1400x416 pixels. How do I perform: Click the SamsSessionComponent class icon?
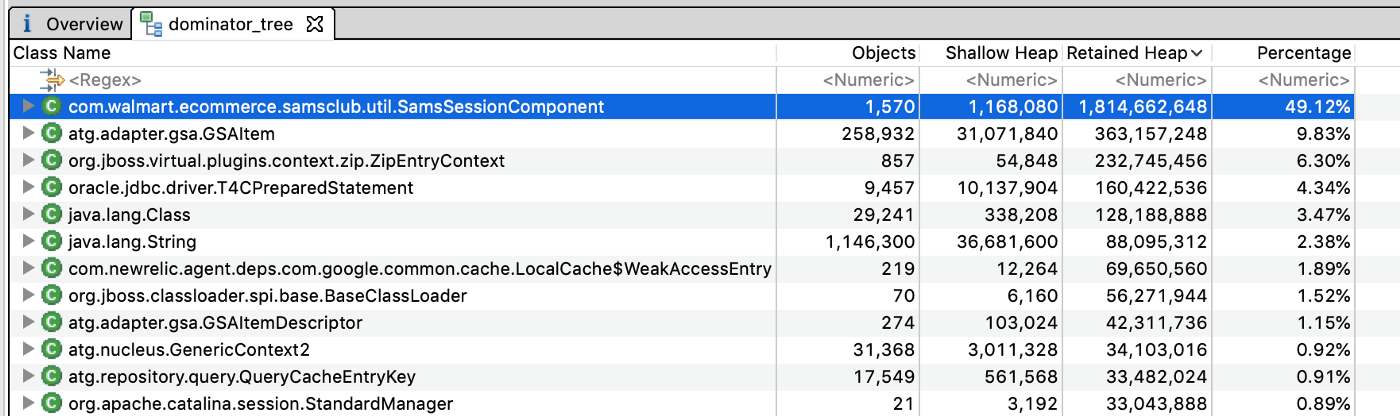coord(52,106)
